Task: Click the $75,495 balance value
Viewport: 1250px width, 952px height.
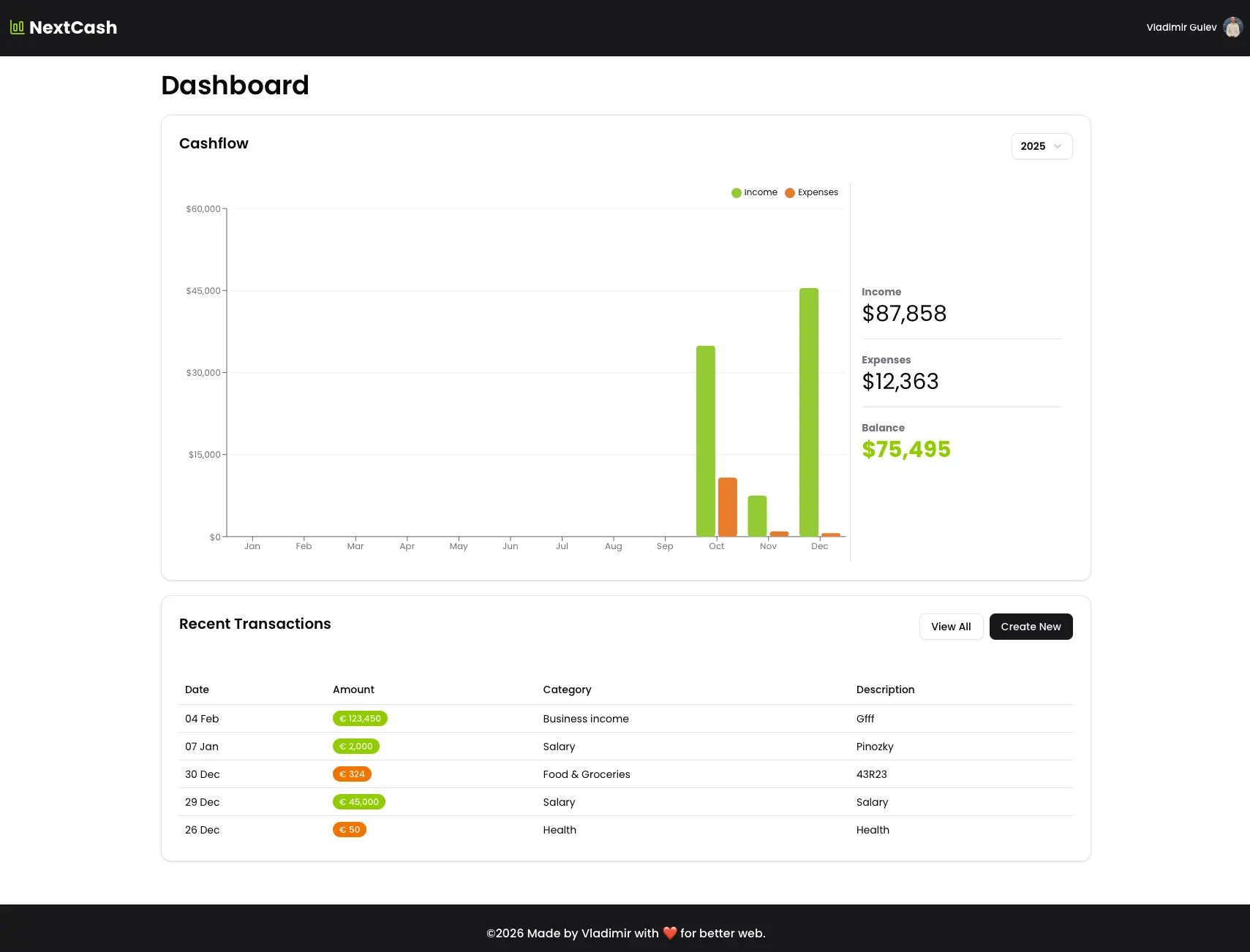Action: [x=906, y=450]
